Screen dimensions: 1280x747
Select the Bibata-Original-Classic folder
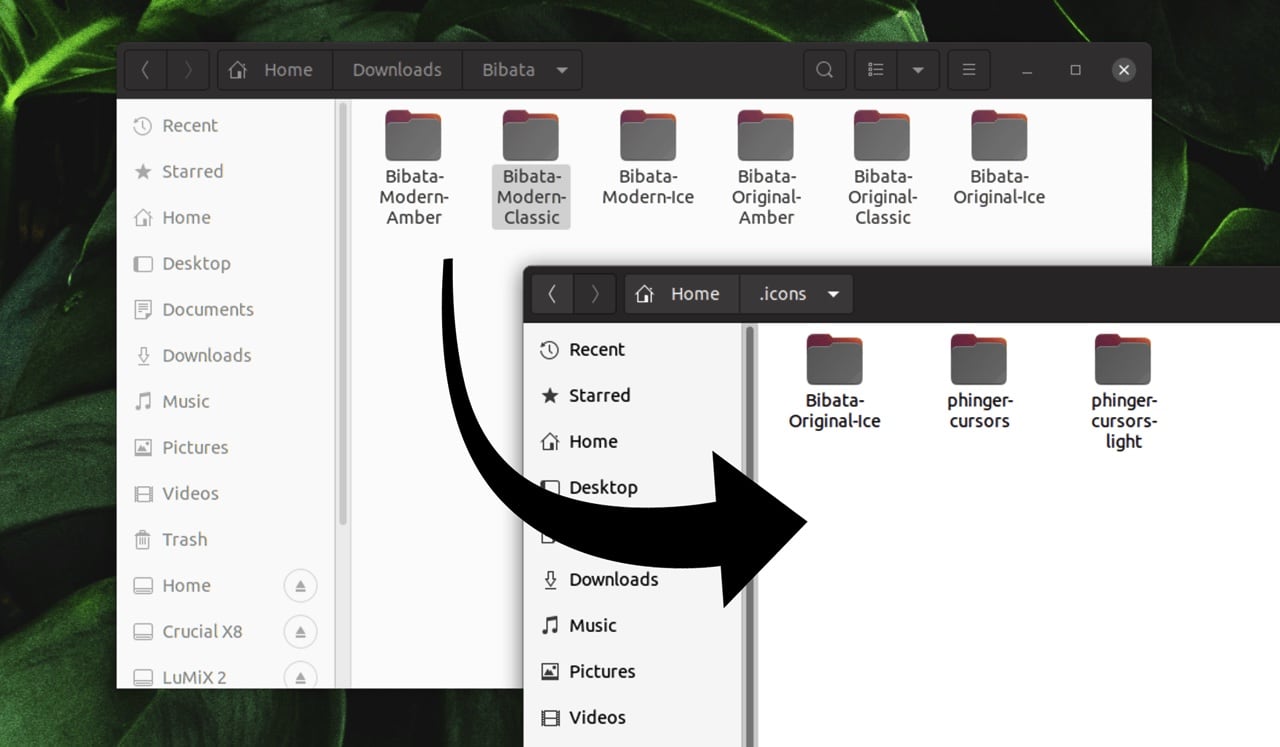tap(882, 168)
